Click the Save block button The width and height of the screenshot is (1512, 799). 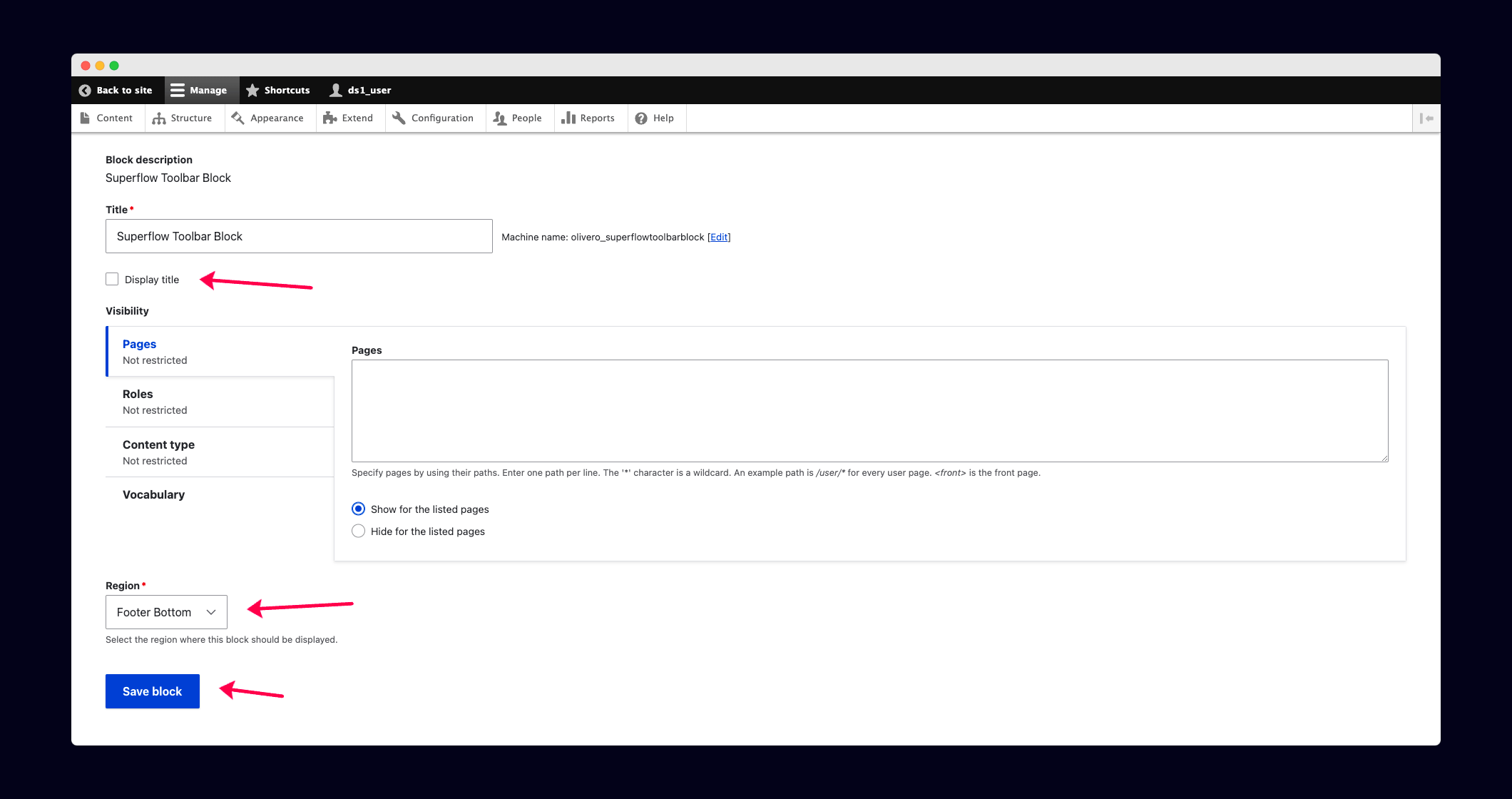coord(153,691)
